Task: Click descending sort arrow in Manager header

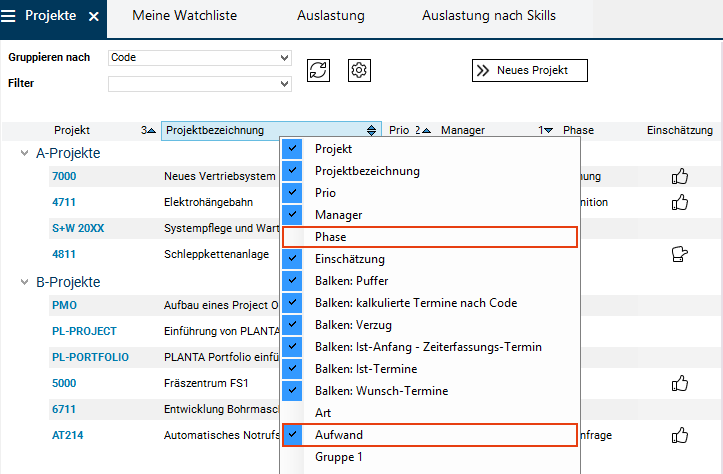Action: 548,131
